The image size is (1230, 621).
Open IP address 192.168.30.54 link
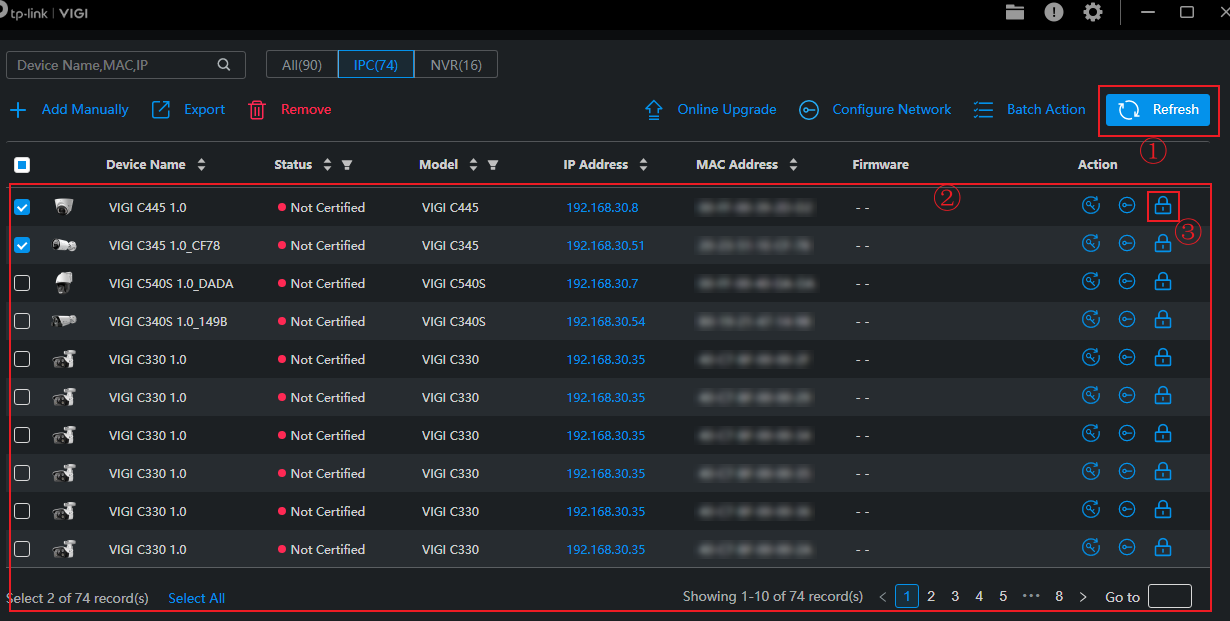click(605, 322)
